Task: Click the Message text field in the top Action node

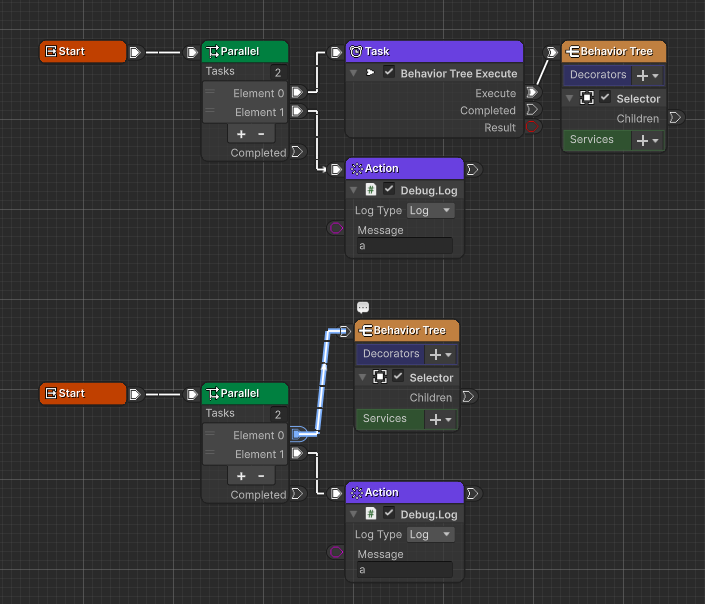Action: tap(404, 246)
